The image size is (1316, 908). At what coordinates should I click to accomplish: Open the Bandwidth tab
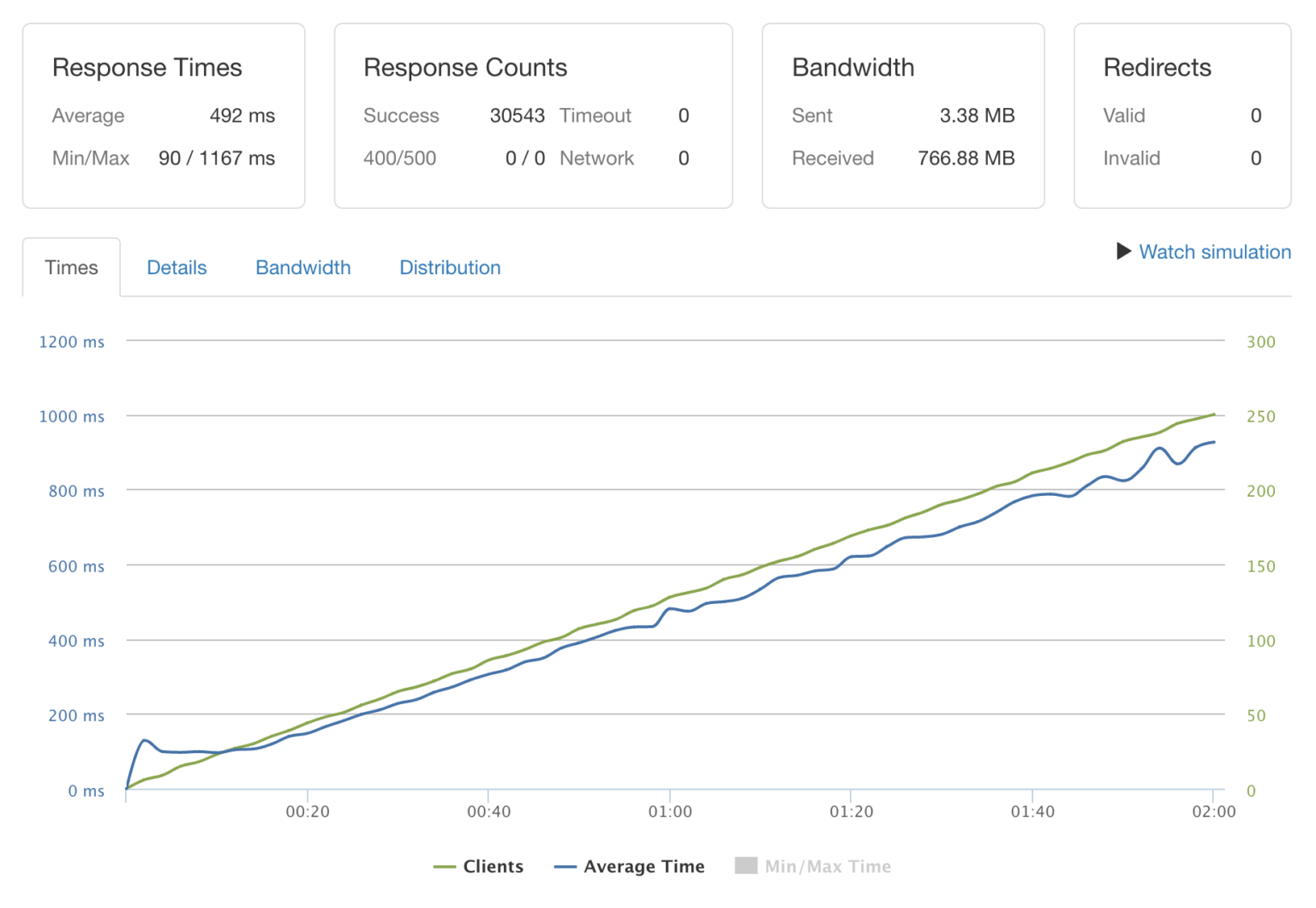pos(302,267)
